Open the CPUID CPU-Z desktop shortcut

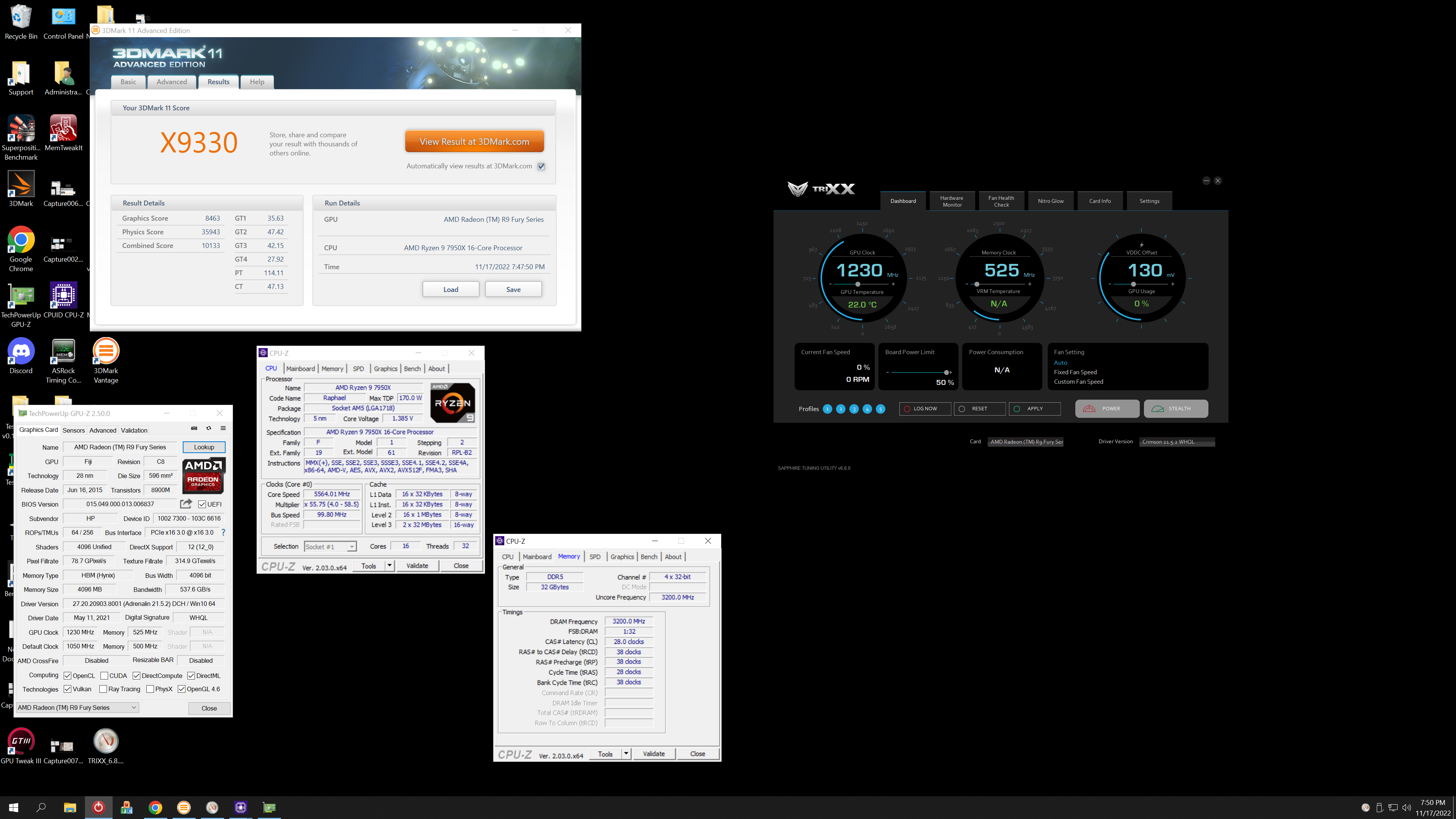pos(63,300)
